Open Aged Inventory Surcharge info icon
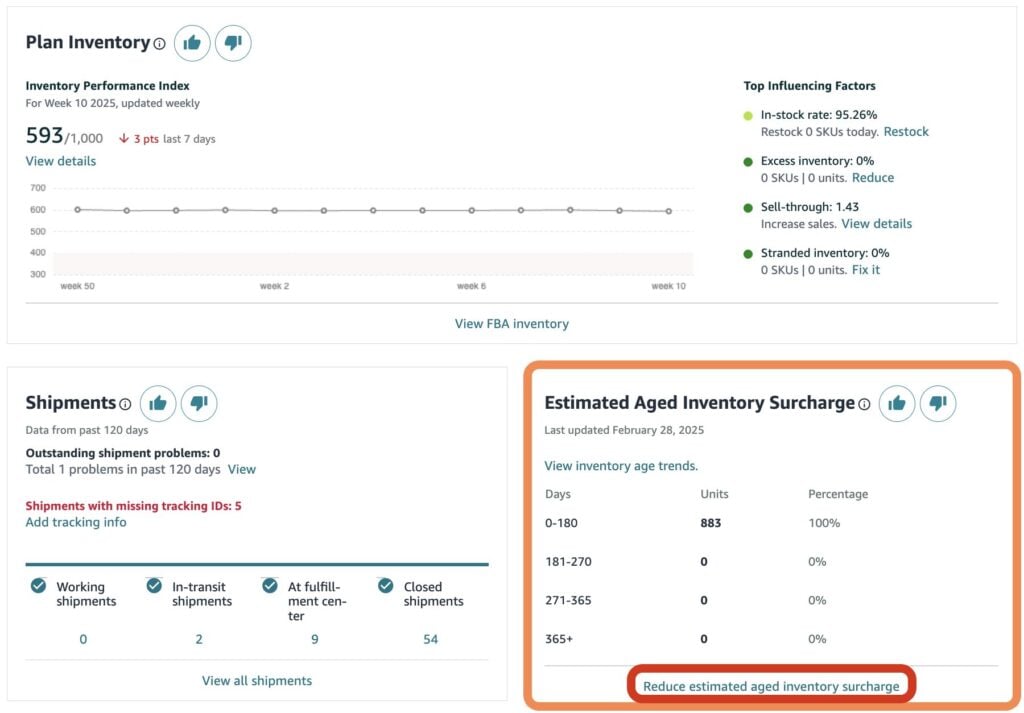Image resolution: width=1024 pixels, height=713 pixels. pyautogui.click(x=864, y=405)
